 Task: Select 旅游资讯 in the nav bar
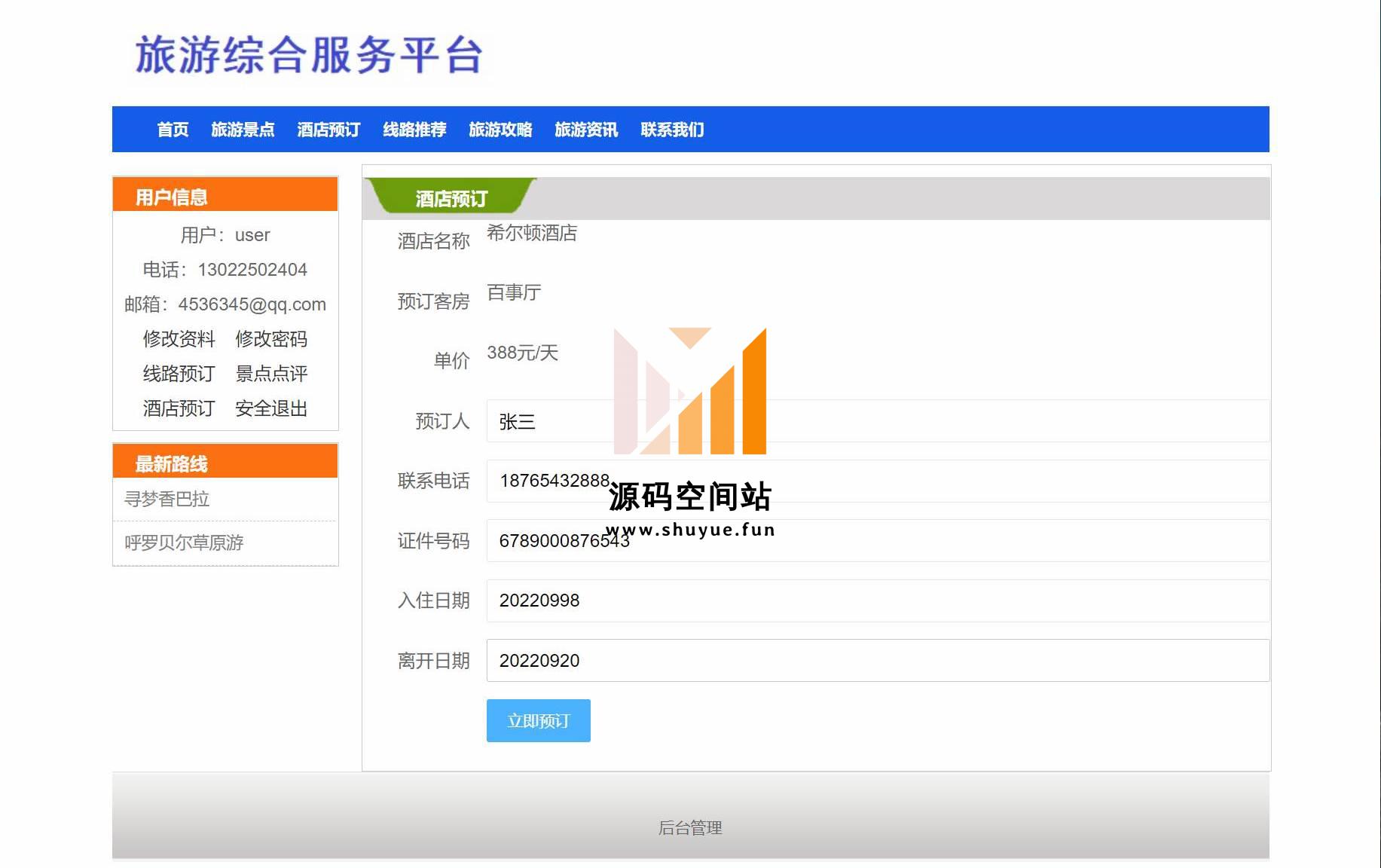pyautogui.click(x=586, y=130)
